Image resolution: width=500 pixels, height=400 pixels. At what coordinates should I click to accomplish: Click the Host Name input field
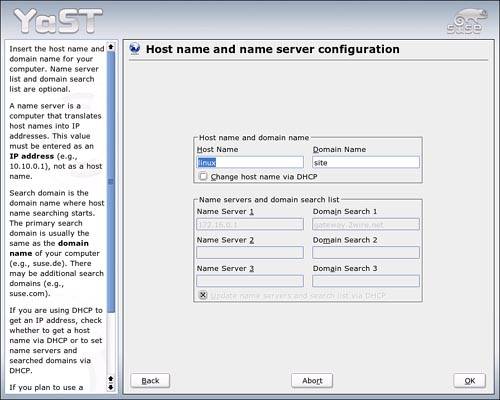click(250, 162)
